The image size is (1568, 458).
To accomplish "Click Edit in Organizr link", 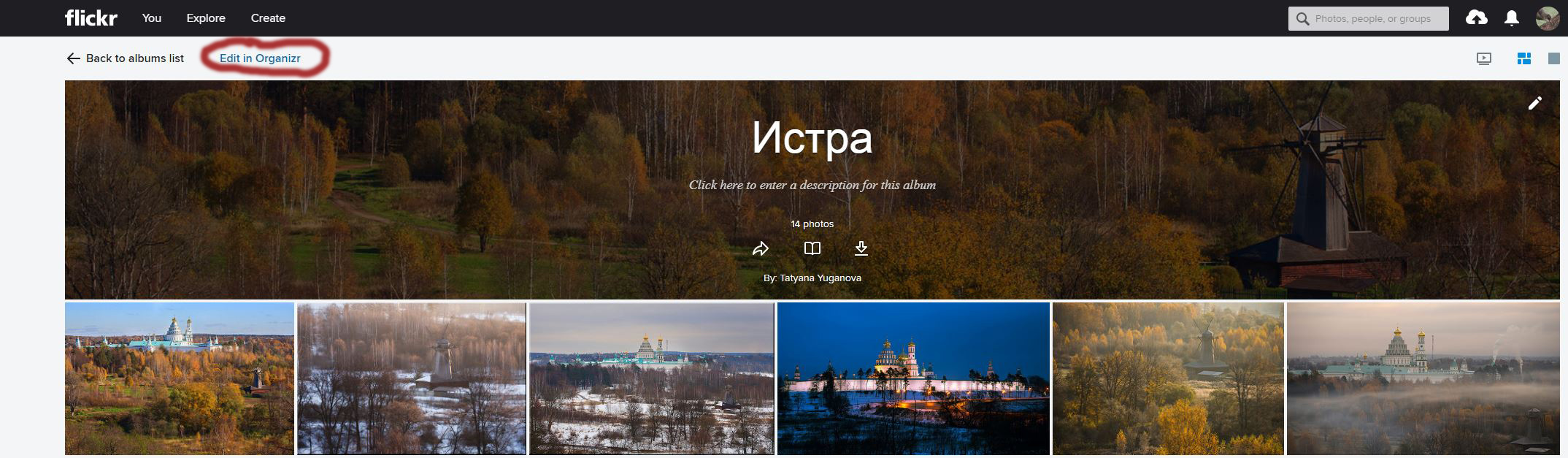I will click(x=260, y=58).
